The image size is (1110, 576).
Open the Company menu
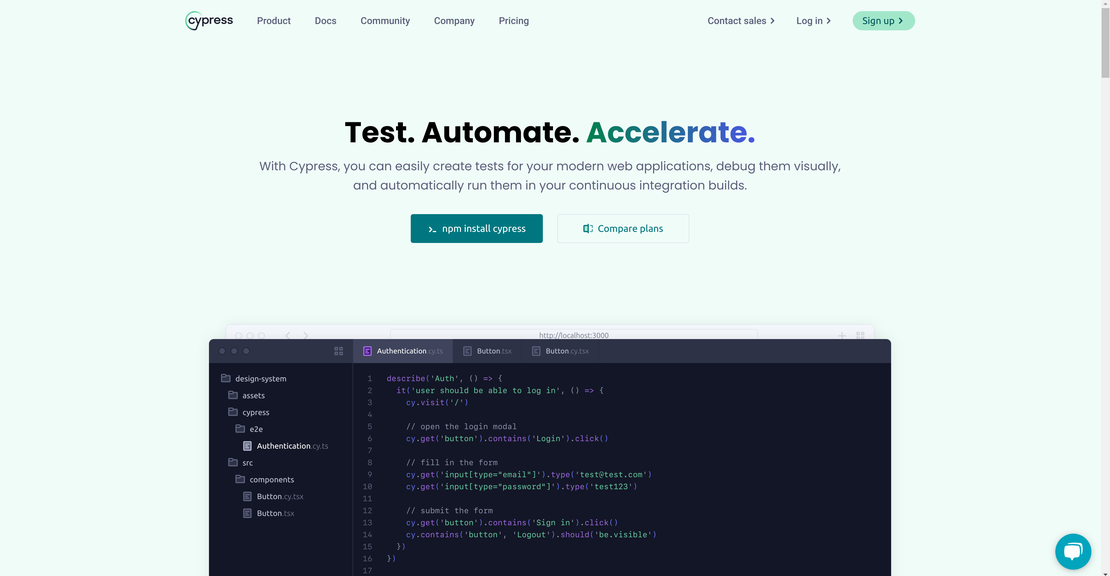coord(454,21)
